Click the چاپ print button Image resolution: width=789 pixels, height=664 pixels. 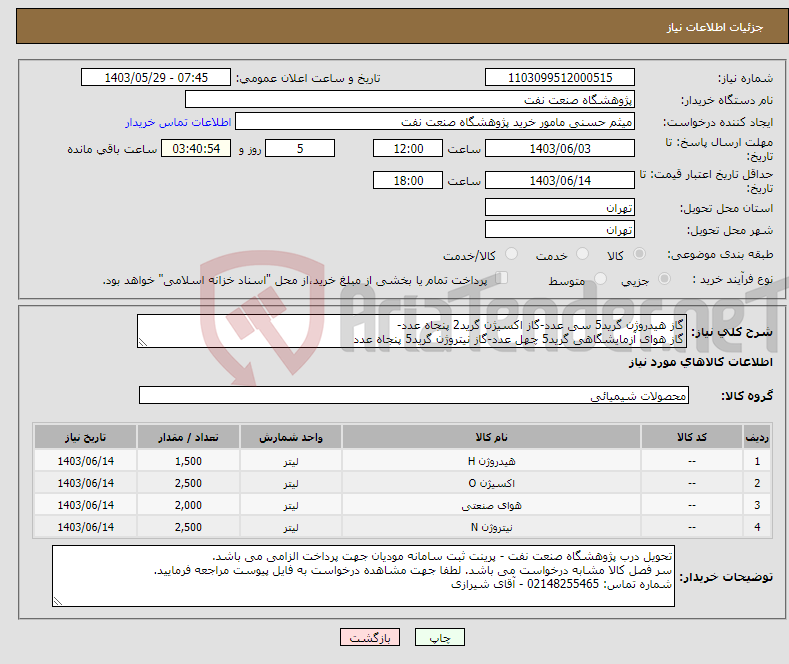[439, 637]
